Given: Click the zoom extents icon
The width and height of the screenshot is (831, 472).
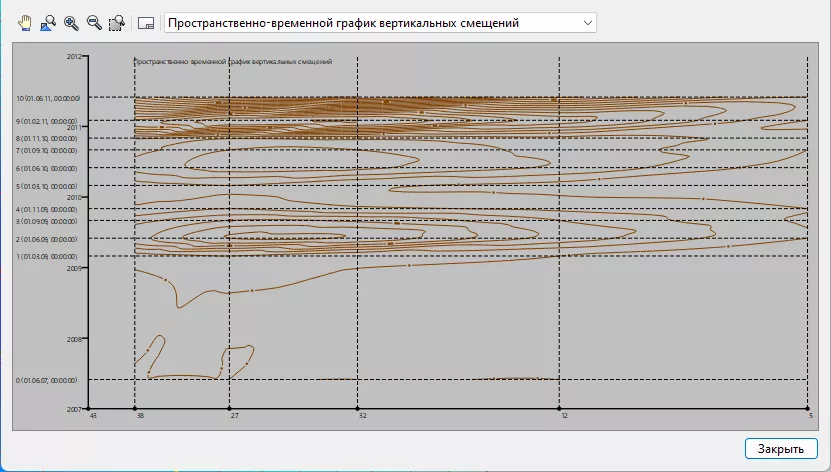Looking at the screenshot, I should click(x=47, y=22).
